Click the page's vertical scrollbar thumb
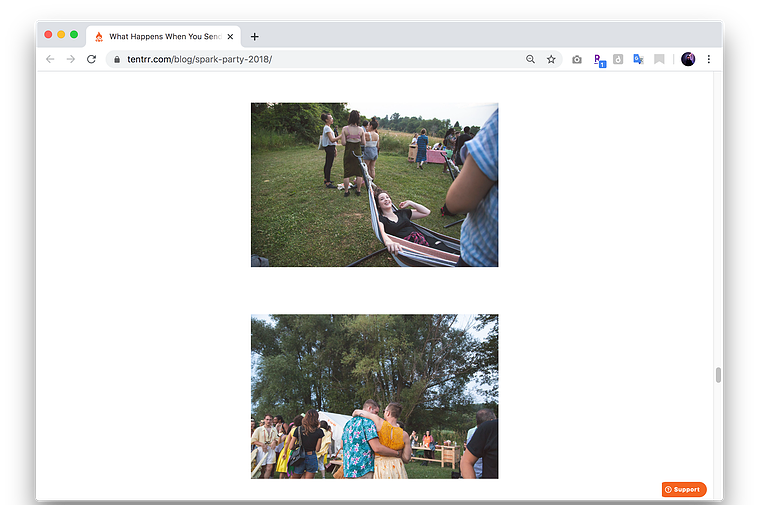The image size is (759, 505). pos(718,375)
